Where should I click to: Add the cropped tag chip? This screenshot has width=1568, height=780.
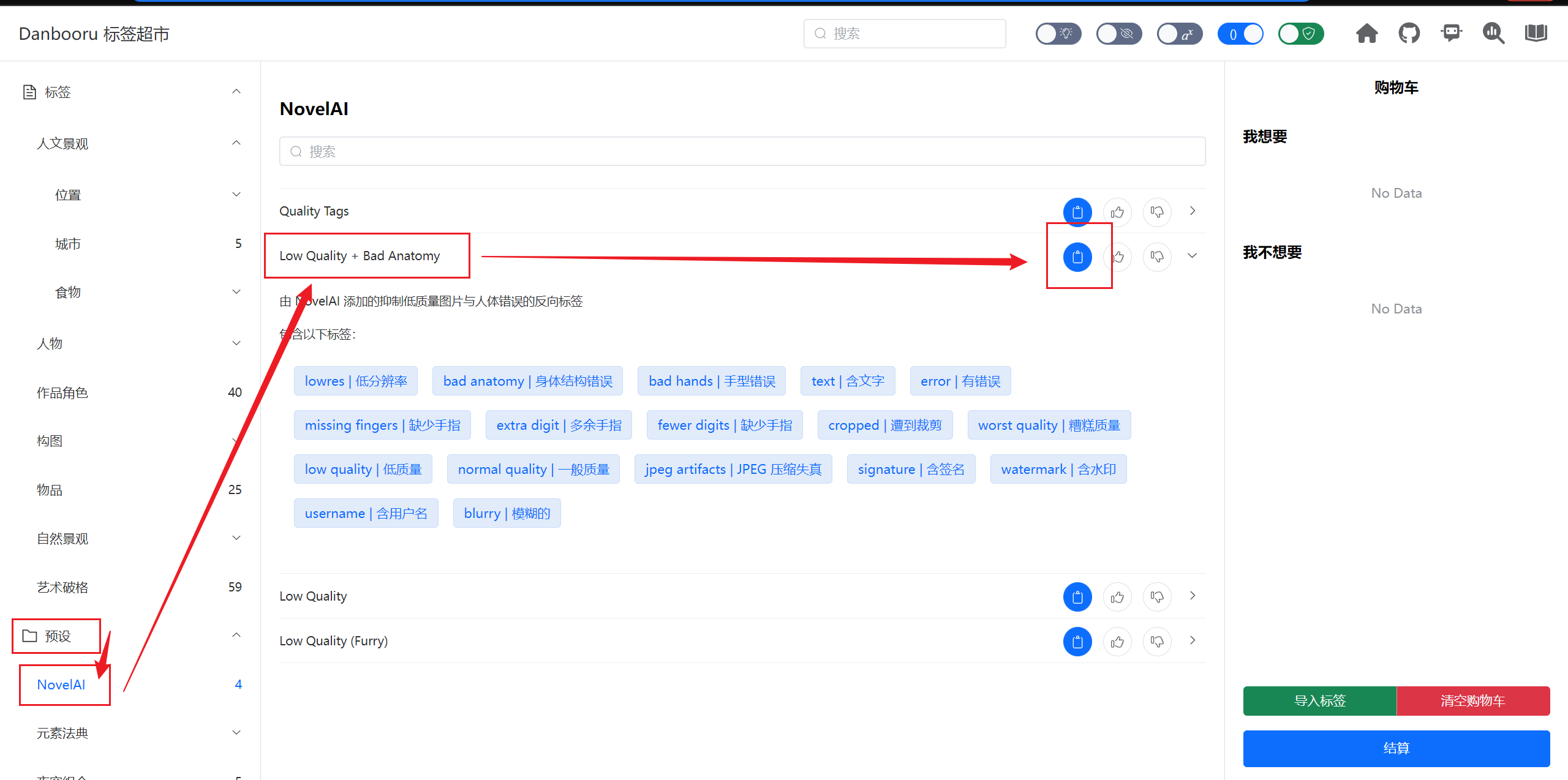coord(885,425)
